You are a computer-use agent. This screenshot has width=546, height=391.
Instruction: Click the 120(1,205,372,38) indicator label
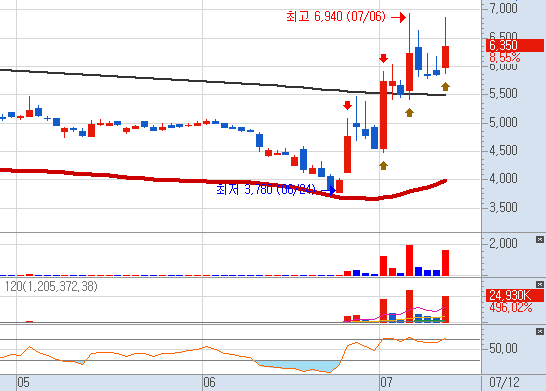(51, 287)
